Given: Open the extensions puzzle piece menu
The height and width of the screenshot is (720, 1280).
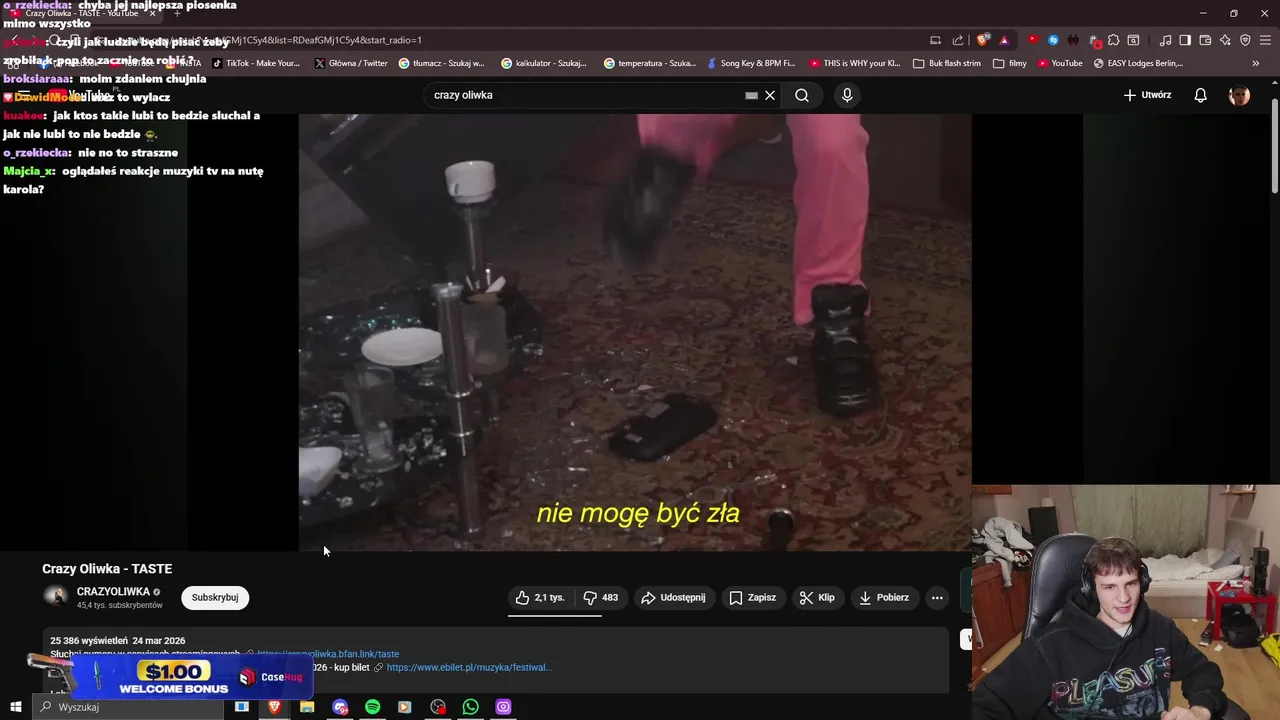Looking at the screenshot, I should coord(1114,40).
